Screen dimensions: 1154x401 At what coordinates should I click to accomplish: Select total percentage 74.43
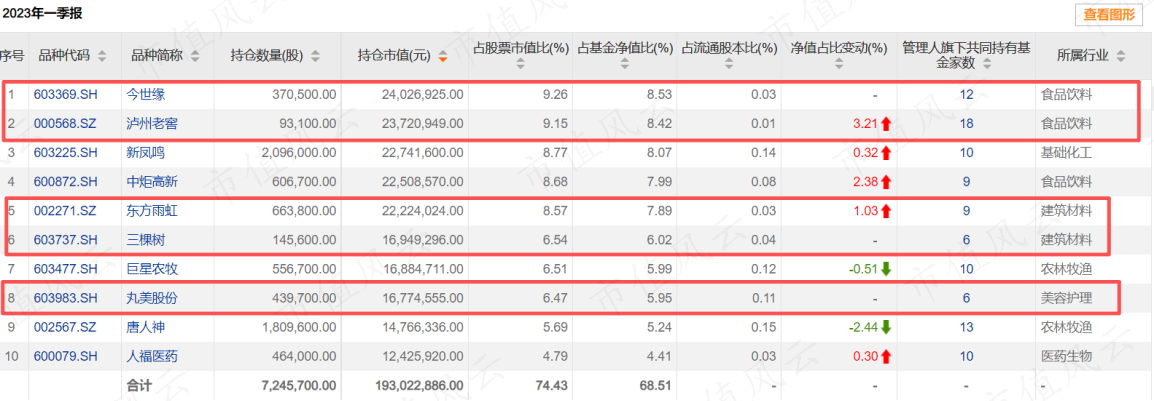(554, 385)
